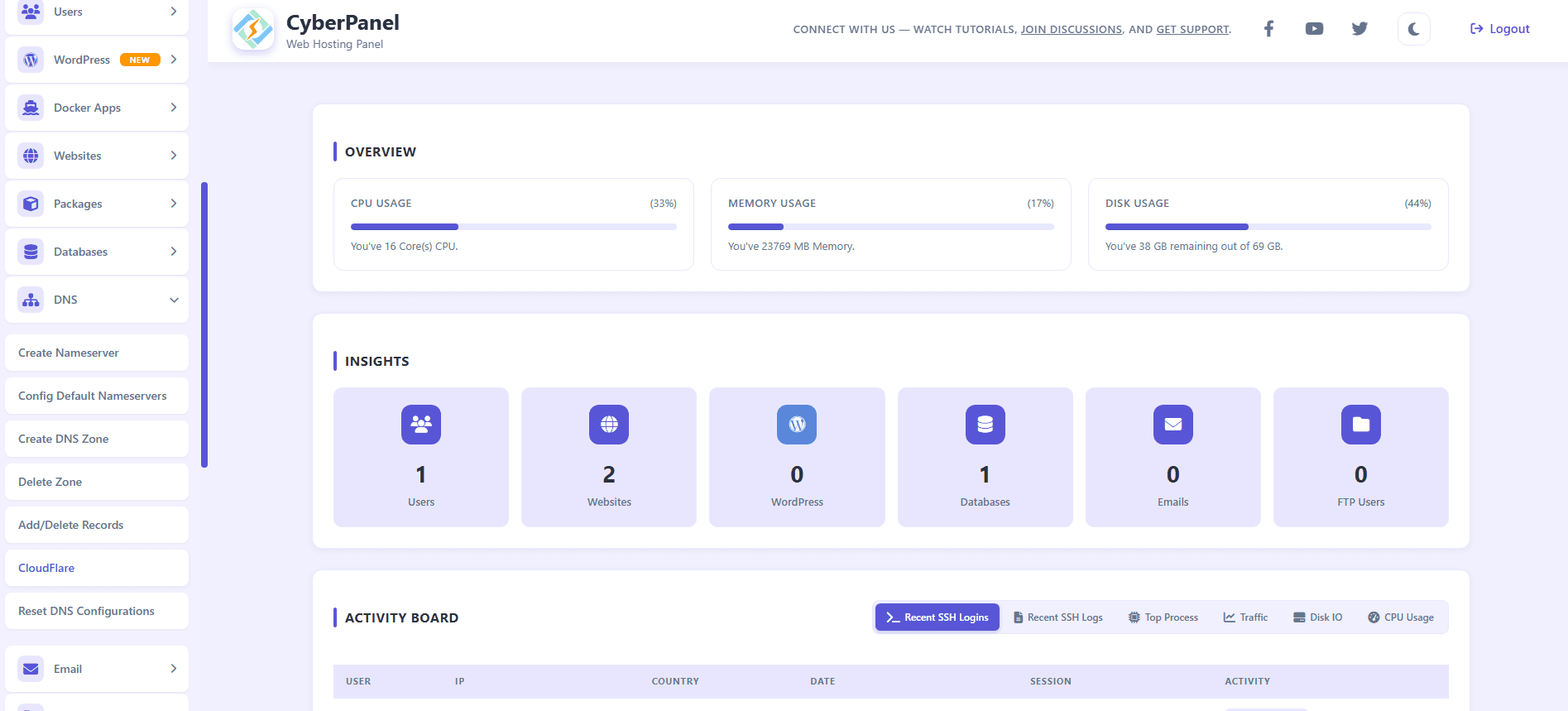The width and height of the screenshot is (1568, 711).
Task: Toggle dark mode with moon button
Action: point(1413,29)
